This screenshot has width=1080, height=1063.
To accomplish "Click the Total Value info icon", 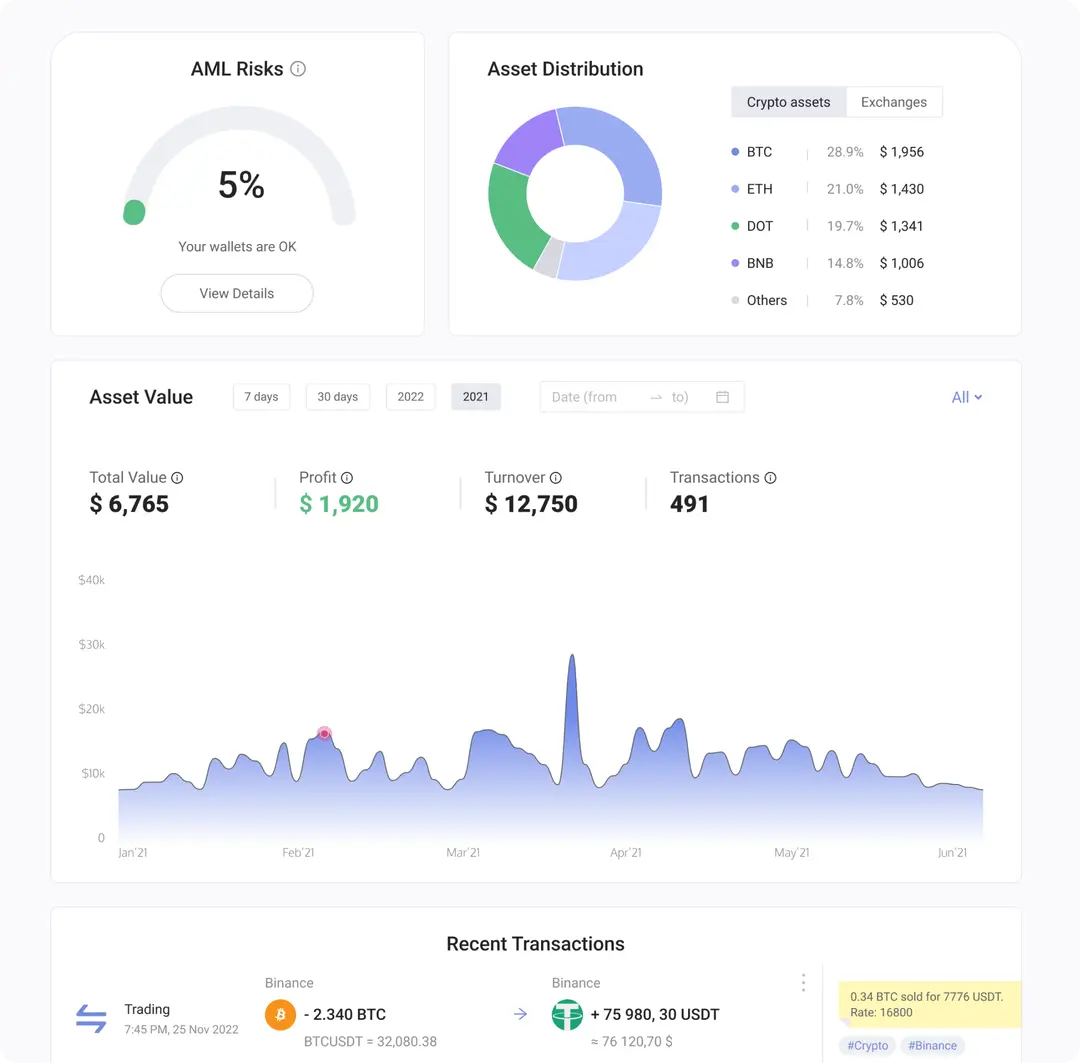I will (177, 478).
